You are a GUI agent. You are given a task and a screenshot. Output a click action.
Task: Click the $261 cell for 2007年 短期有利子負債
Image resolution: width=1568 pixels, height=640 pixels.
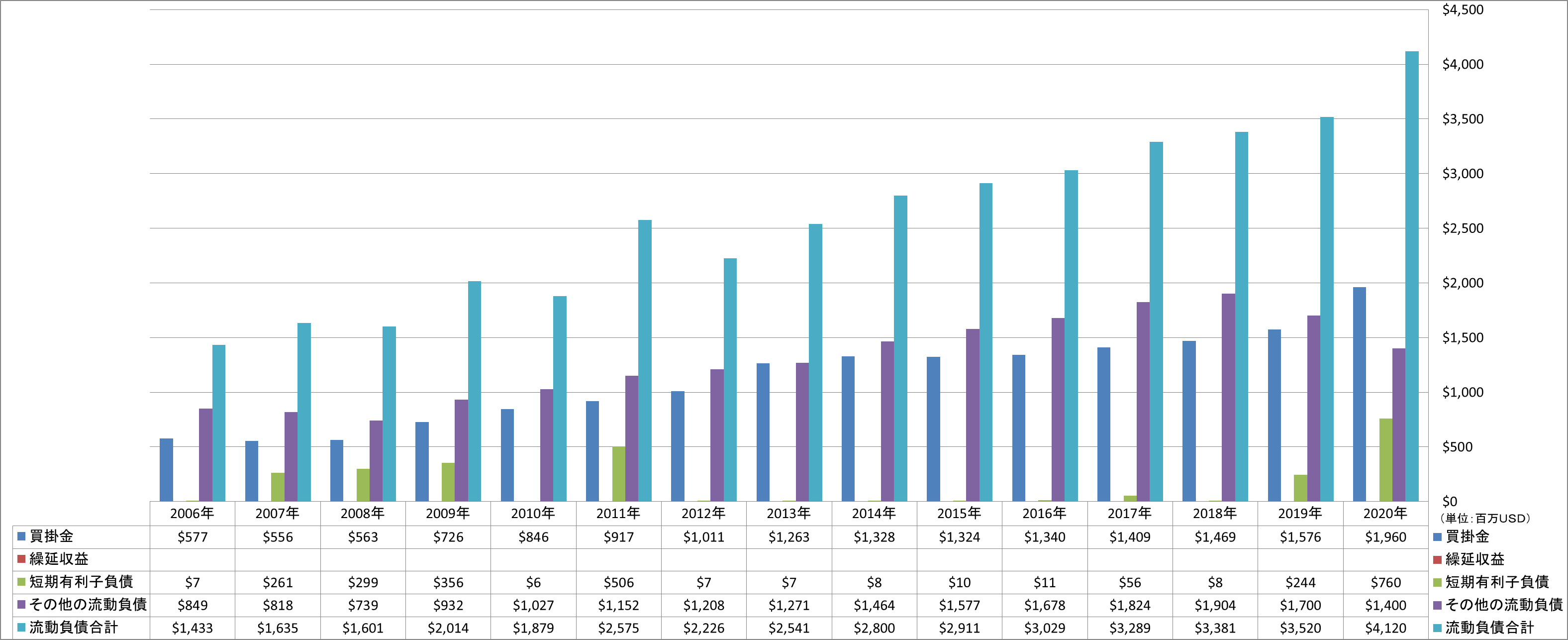point(278,583)
